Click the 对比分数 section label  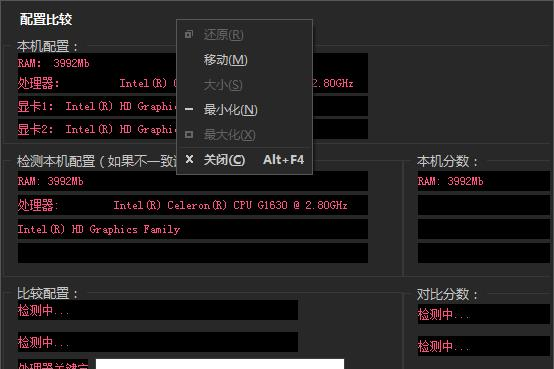coord(447,294)
